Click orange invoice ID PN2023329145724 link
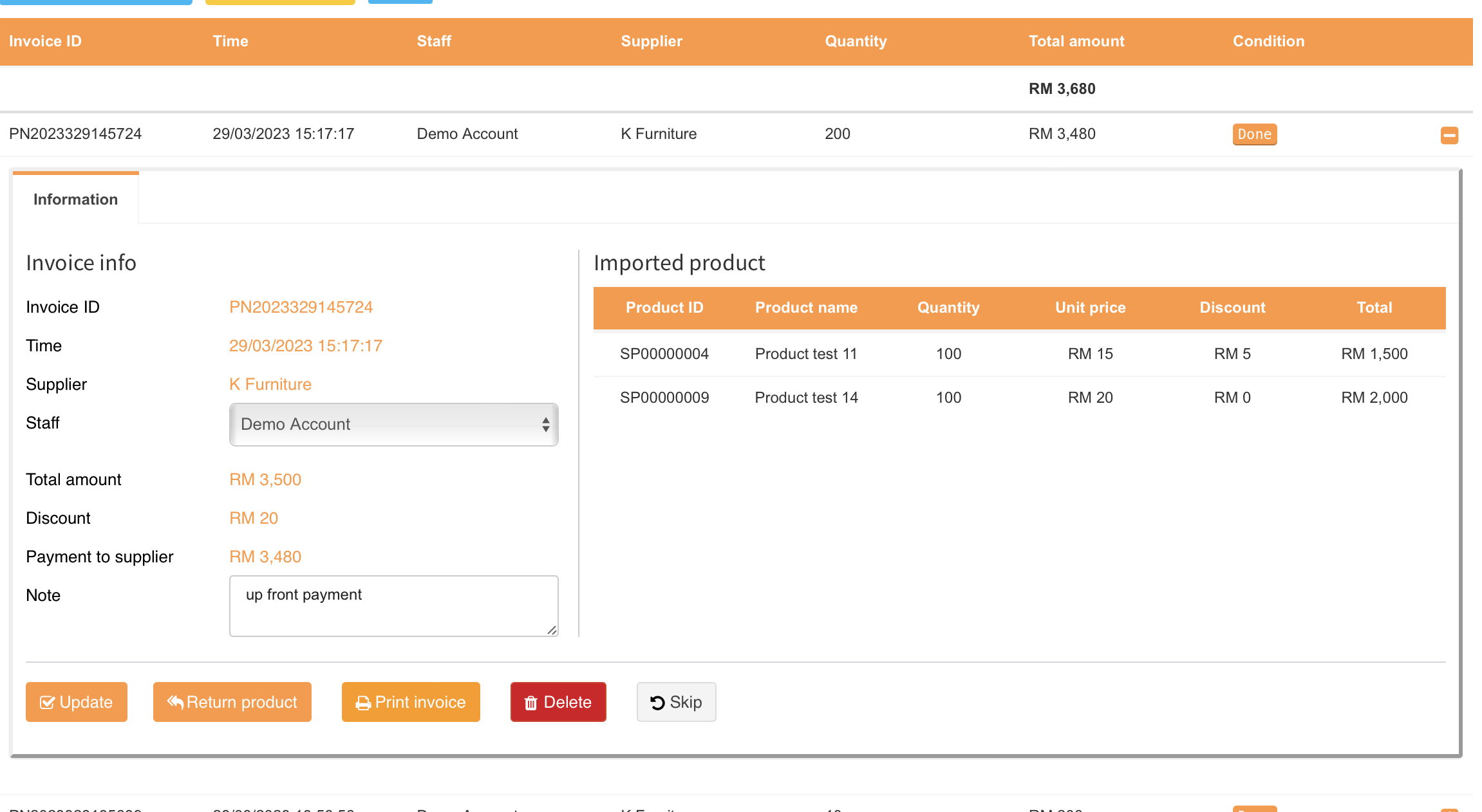Viewport: 1482px width, 812px height. tap(301, 307)
